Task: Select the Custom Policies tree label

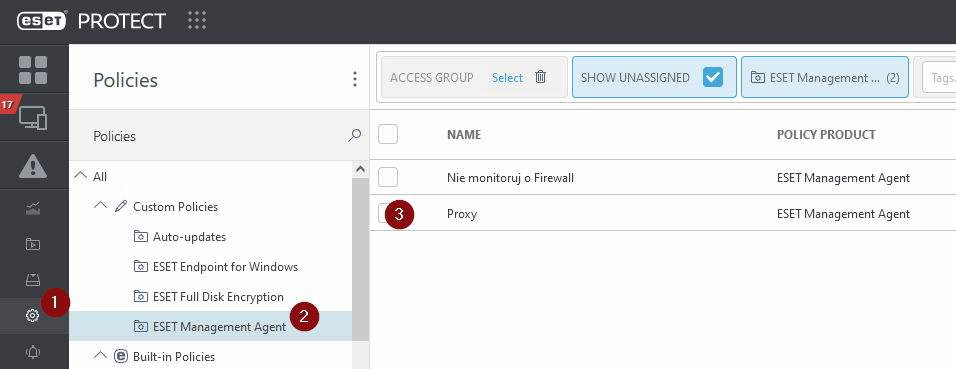Action: pos(176,206)
